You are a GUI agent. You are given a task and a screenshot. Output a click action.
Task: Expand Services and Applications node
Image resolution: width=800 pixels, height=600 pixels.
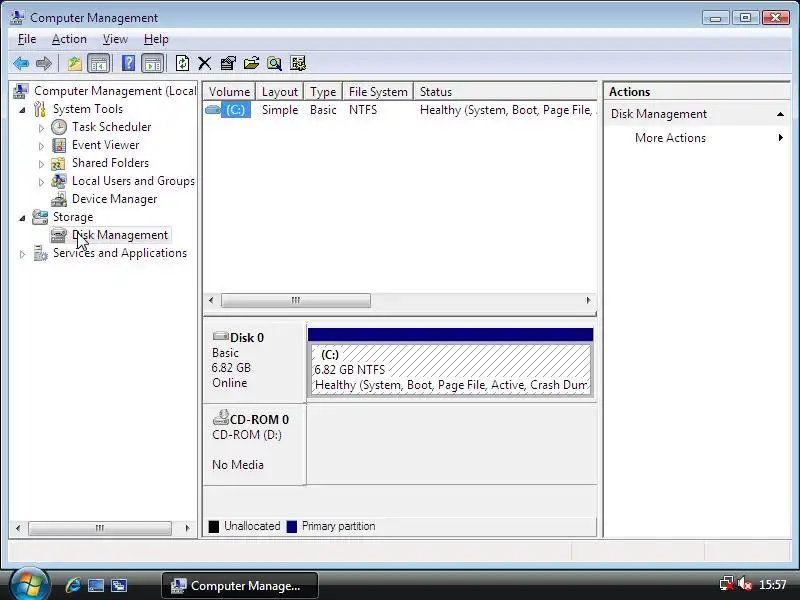tap(22, 254)
